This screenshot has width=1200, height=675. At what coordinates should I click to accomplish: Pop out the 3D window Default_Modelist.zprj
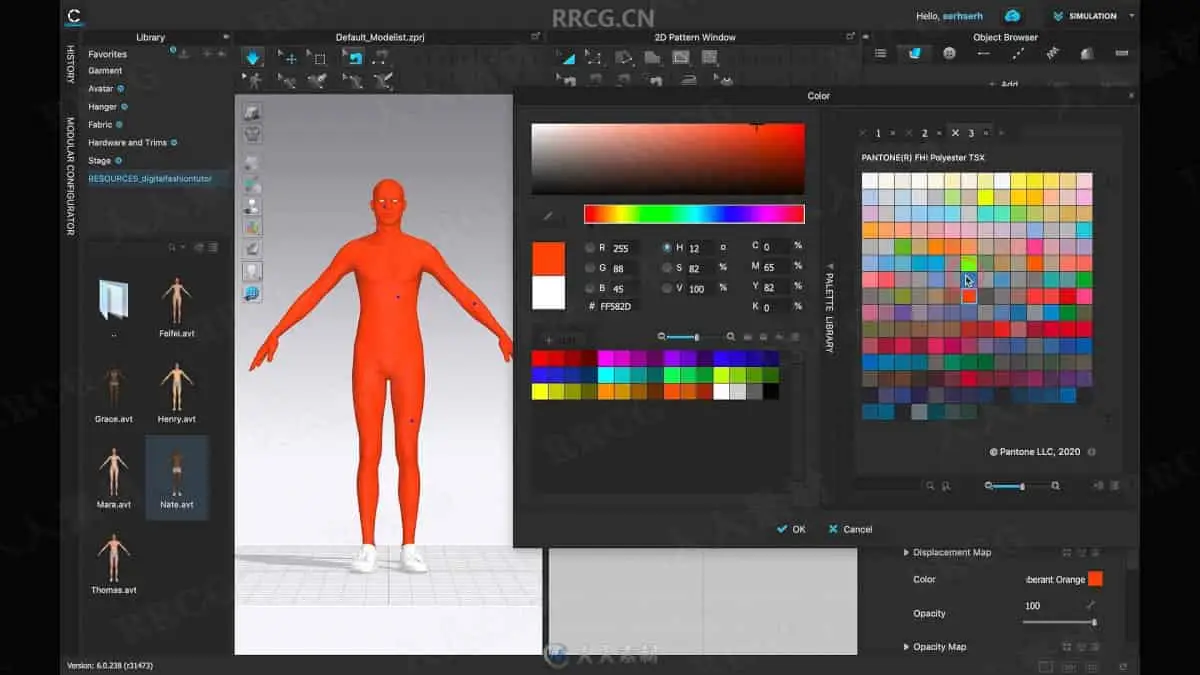pos(536,37)
